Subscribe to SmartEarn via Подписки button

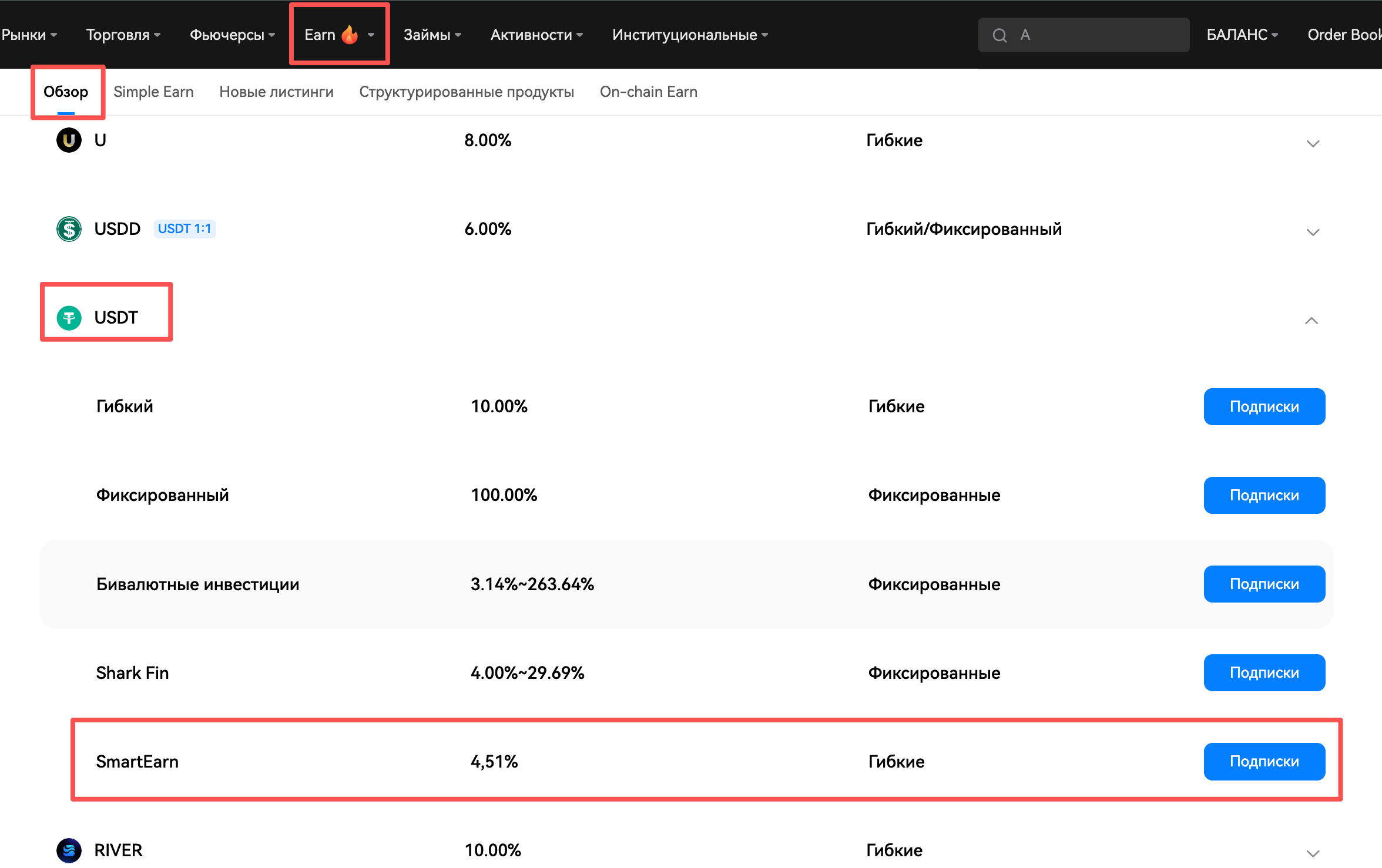click(x=1264, y=761)
